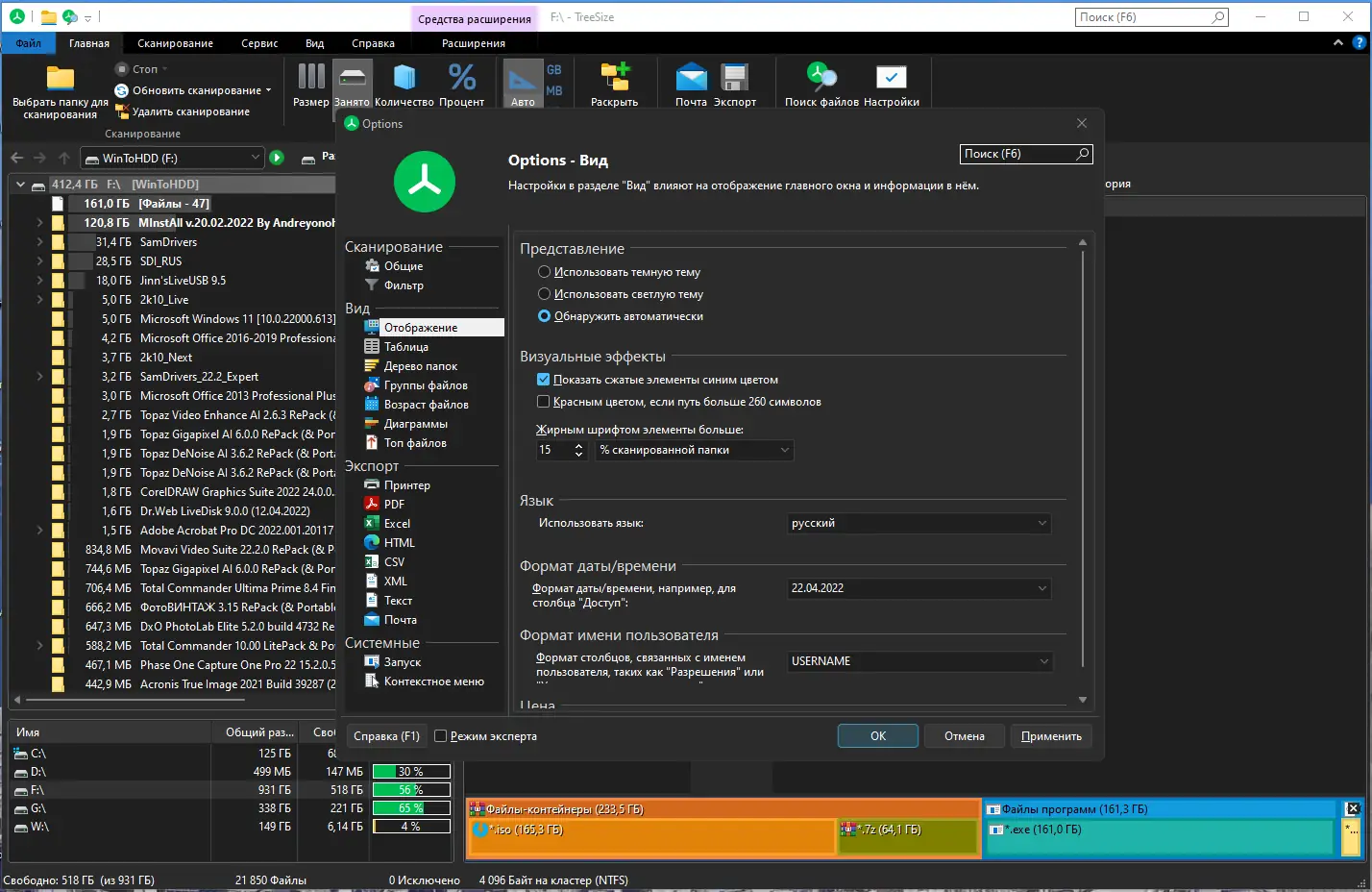
Task: Click the OK button in Options
Action: 878,736
